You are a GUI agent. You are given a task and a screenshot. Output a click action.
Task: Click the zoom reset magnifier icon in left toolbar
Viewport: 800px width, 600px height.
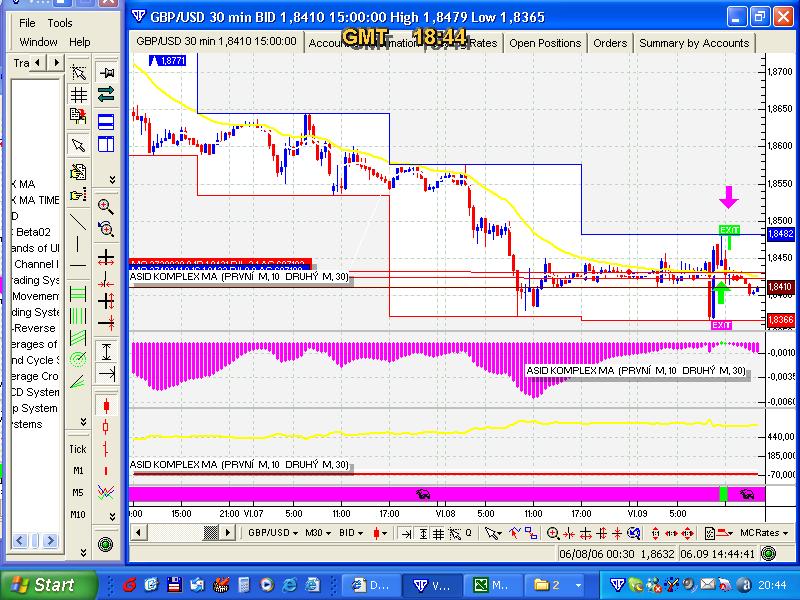[106, 228]
